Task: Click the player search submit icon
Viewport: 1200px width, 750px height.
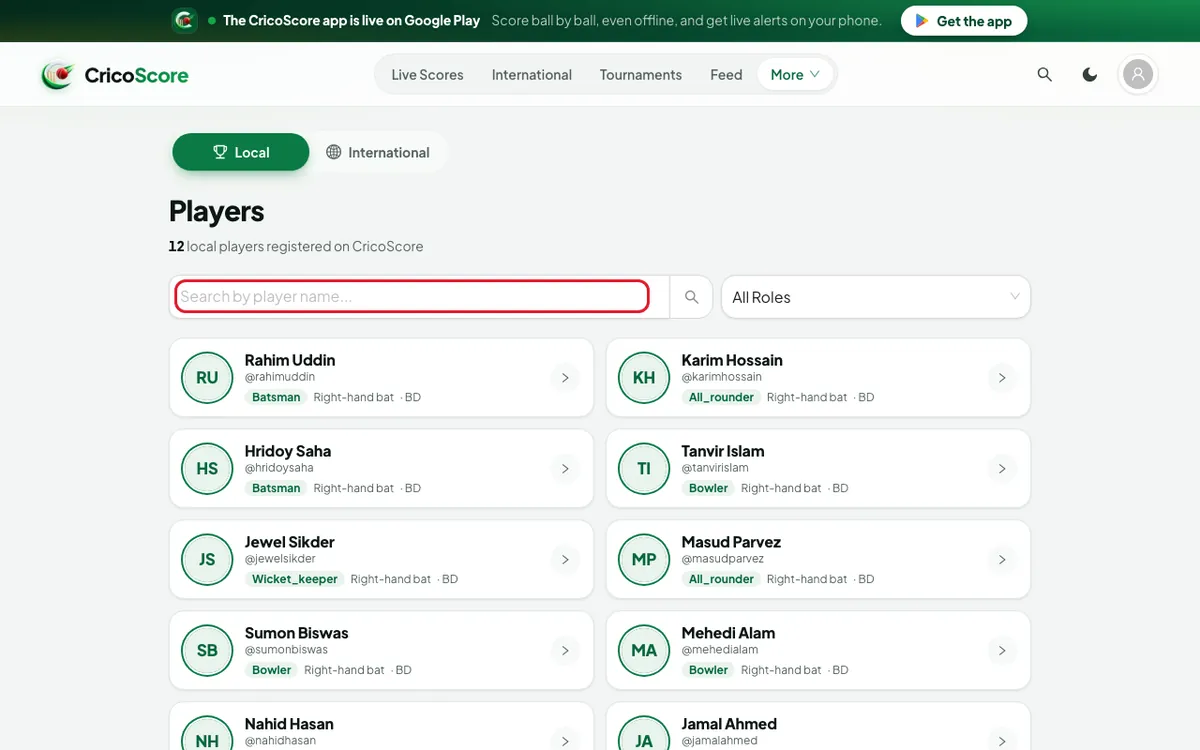Action: click(x=691, y=297)
